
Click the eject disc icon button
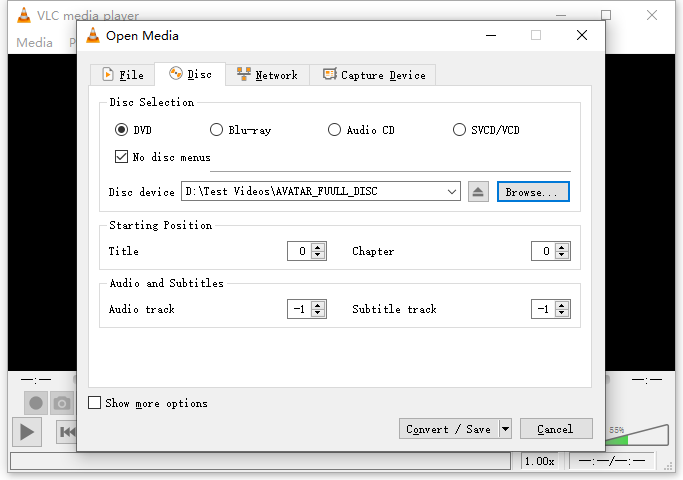(x=478, y=192)
